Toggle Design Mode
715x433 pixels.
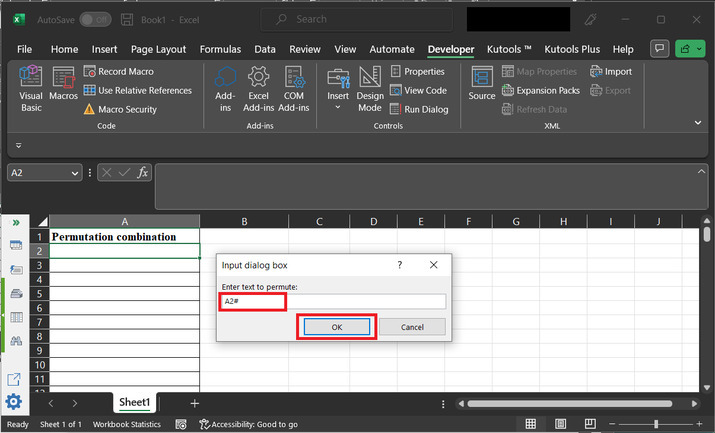coord(370,87)
